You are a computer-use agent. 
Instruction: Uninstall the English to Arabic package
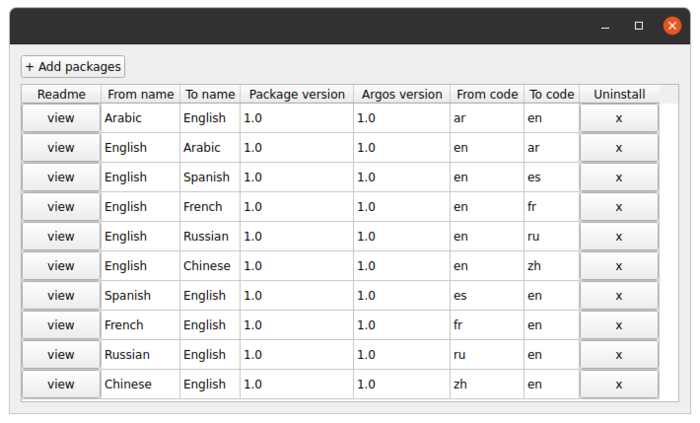pos(619,148)
